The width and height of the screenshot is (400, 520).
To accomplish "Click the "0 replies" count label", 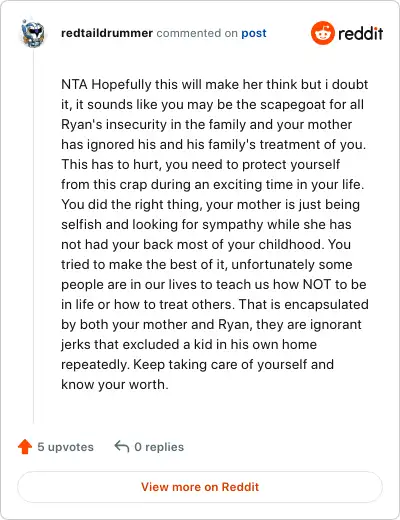I will pyautogui.click(x=159, y=447).
